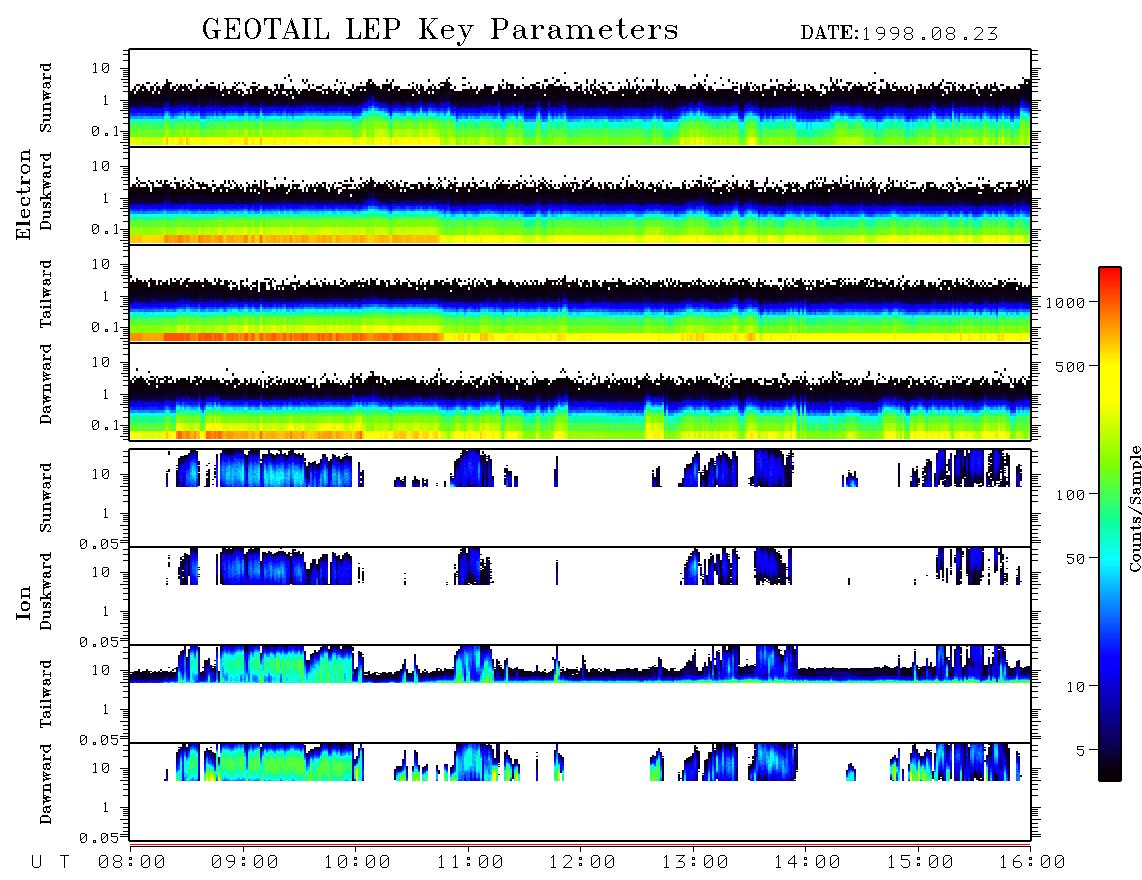Select the Ion 'Tailward' axis label
The height and width of the screenshot is (880, 1142).
click(46, 694)
